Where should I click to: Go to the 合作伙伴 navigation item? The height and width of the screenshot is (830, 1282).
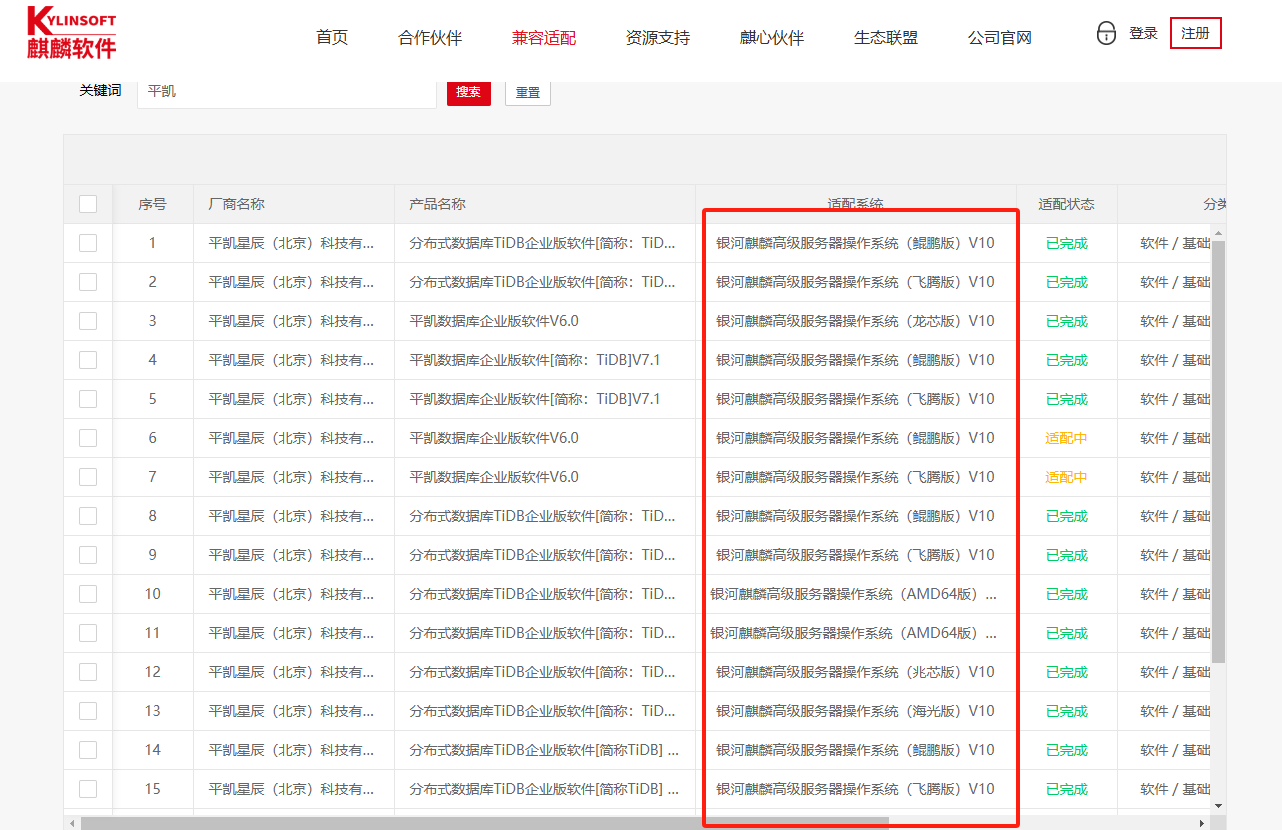pos(430,38)
